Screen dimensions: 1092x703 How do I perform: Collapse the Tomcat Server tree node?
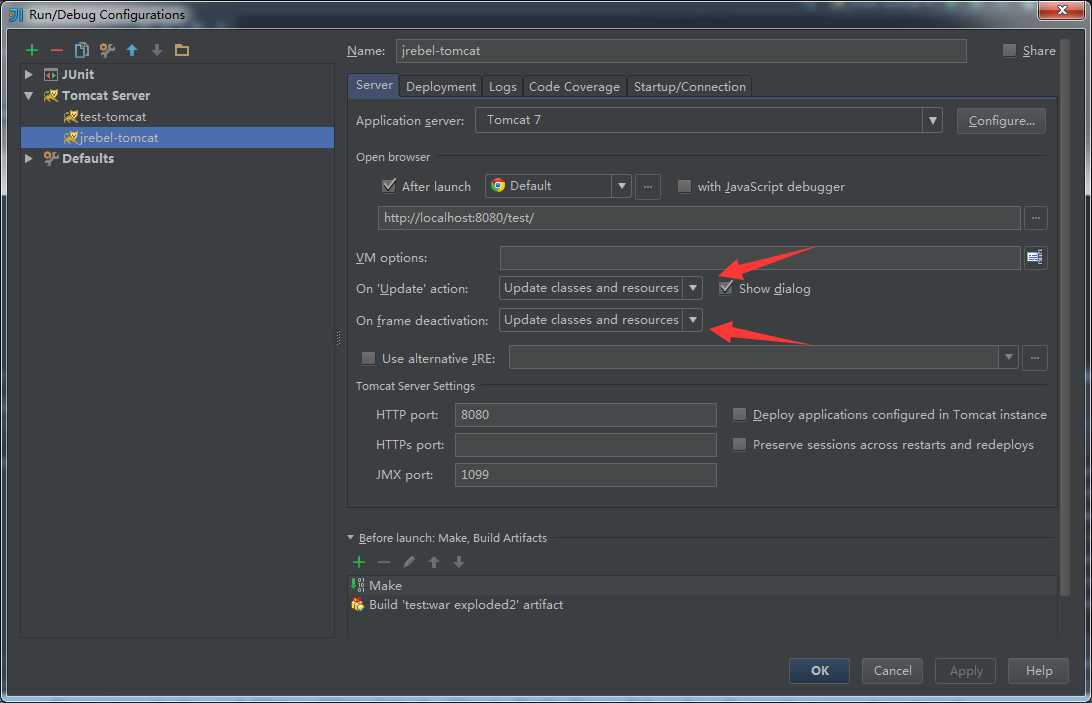[29, 95]
